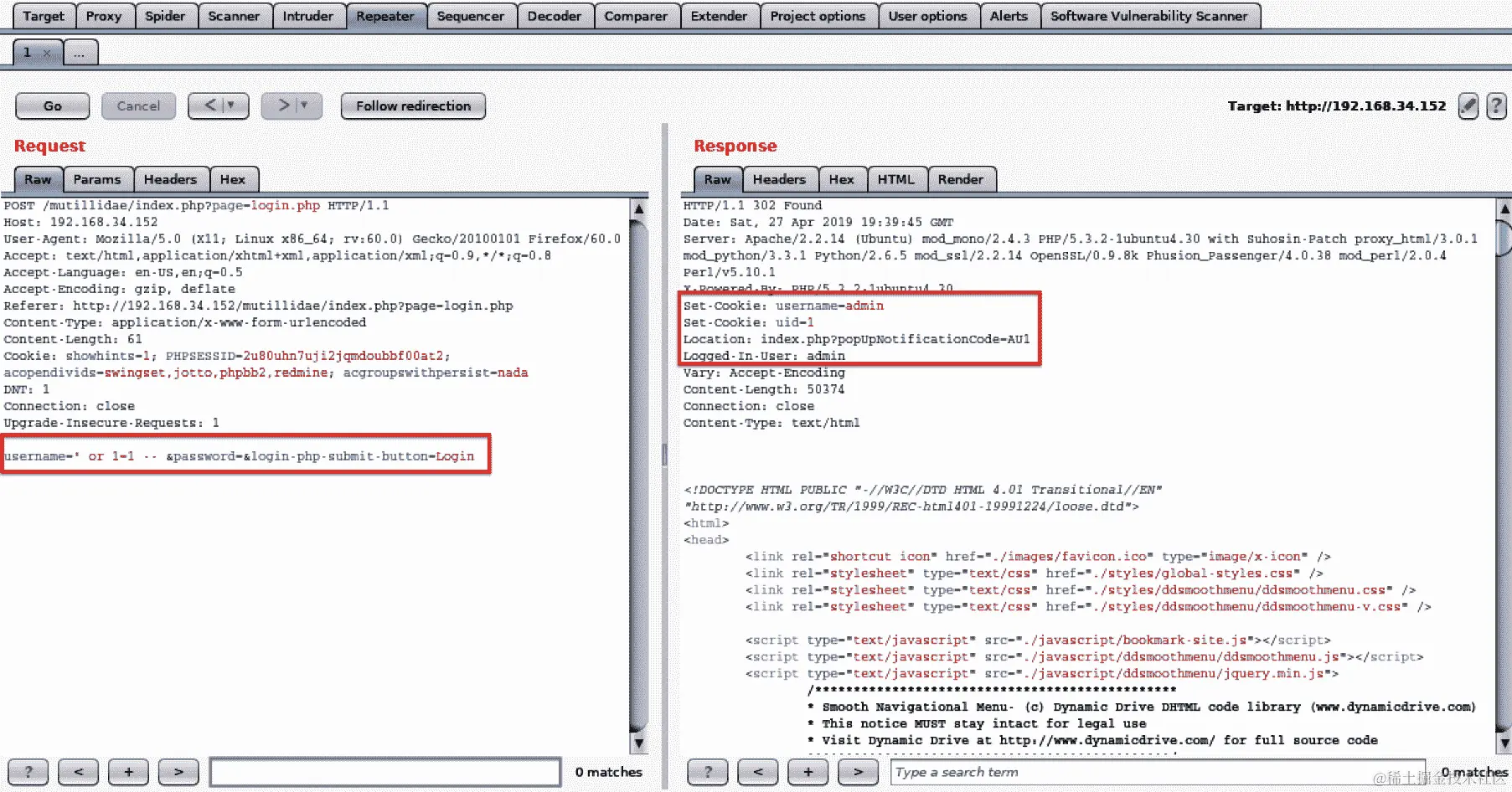Click the POST request line text
The width and height of the screenshot is (1512, 792).
pyautogui.click(x=196, y=205)
